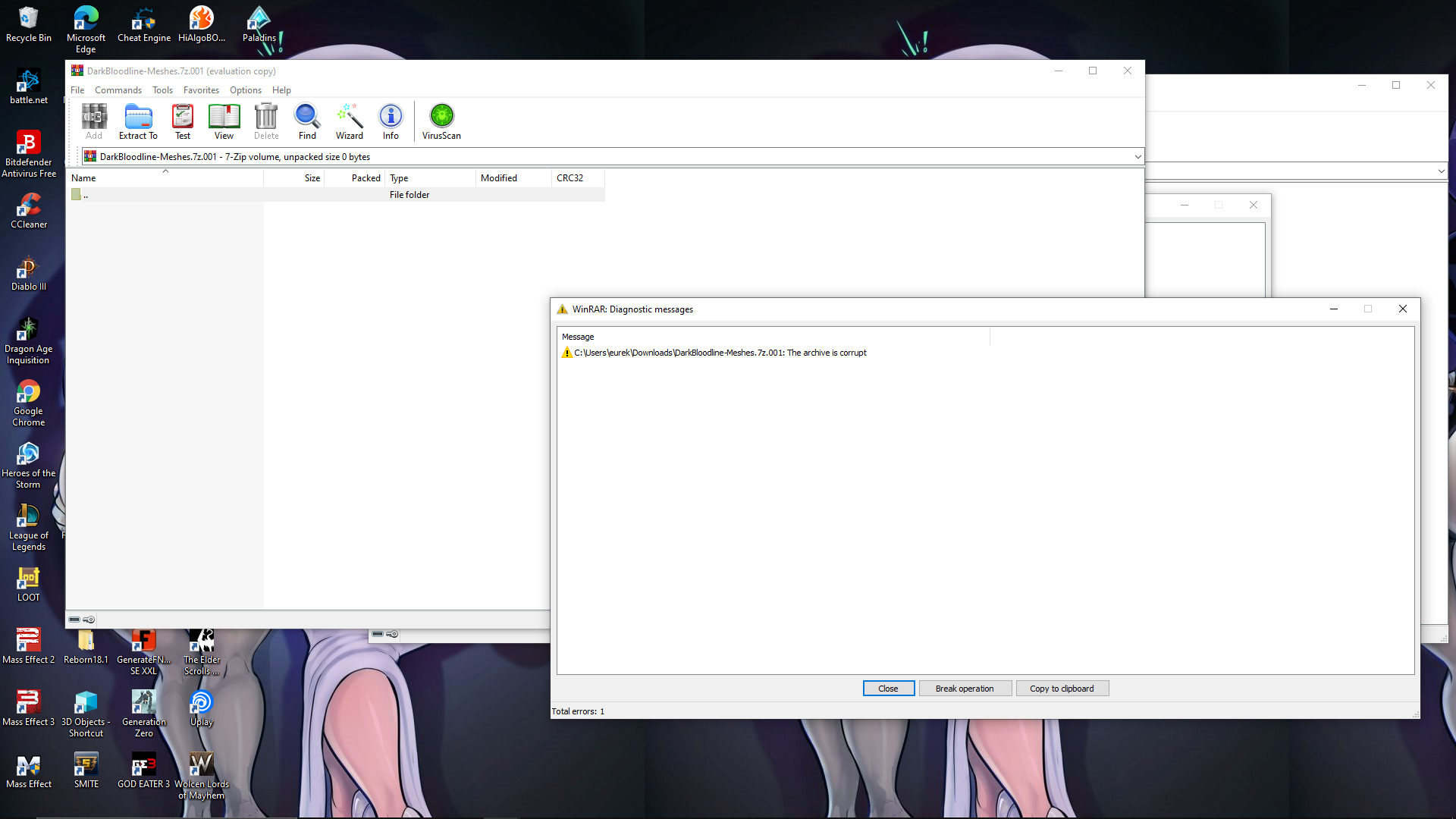Click the Message column header
This screenshot has width=1456, height=819.
point(773,337)
